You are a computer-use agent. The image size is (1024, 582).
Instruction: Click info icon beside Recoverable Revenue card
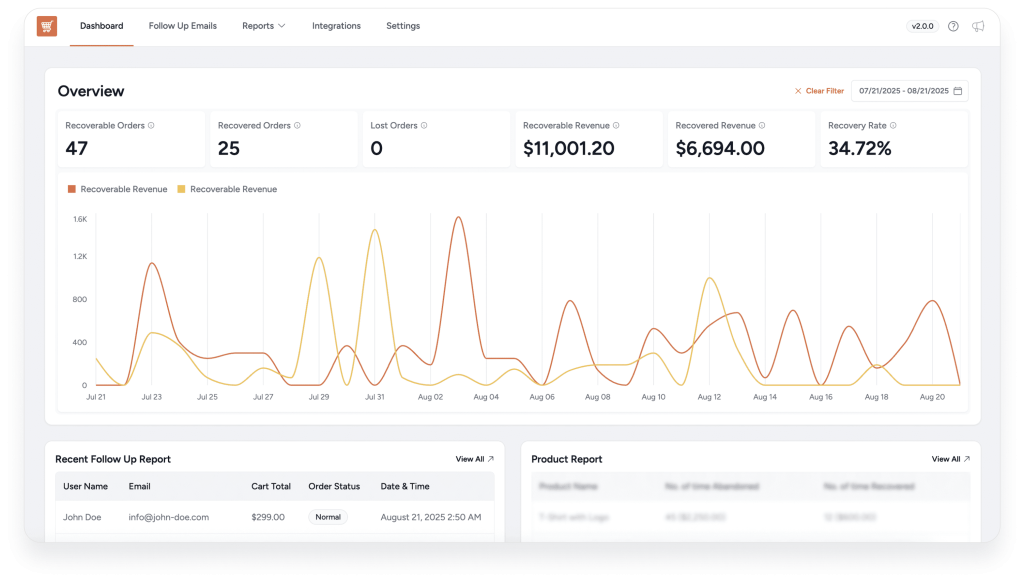point(616,126)
